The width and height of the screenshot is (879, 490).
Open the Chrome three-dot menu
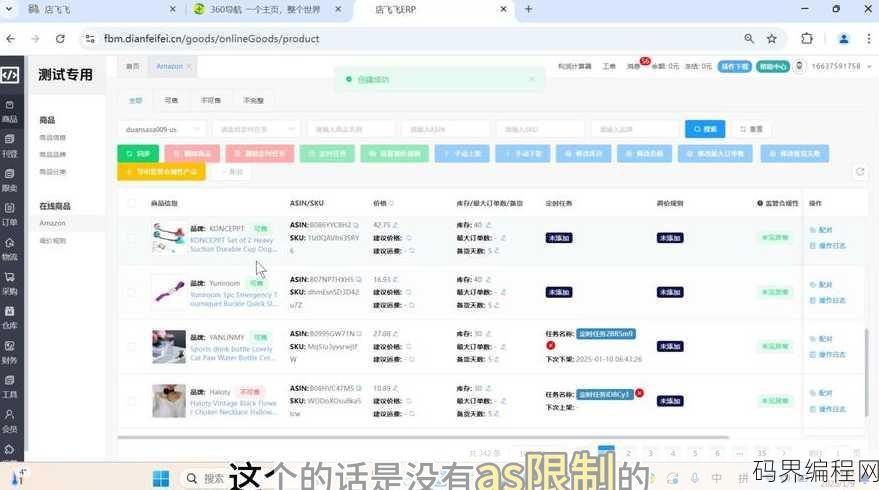pyautogui.click(x=868, y=39)
